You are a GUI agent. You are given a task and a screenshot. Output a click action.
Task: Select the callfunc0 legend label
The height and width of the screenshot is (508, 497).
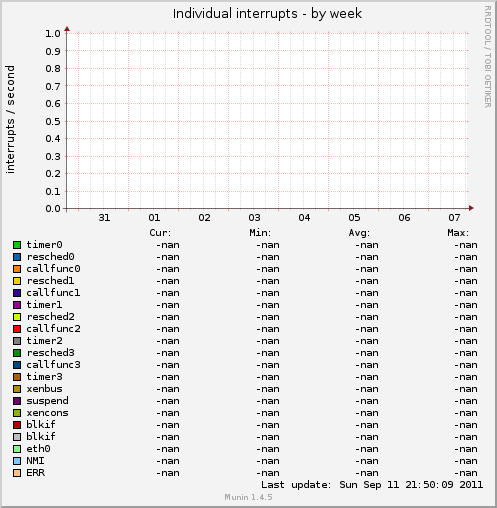53,269
